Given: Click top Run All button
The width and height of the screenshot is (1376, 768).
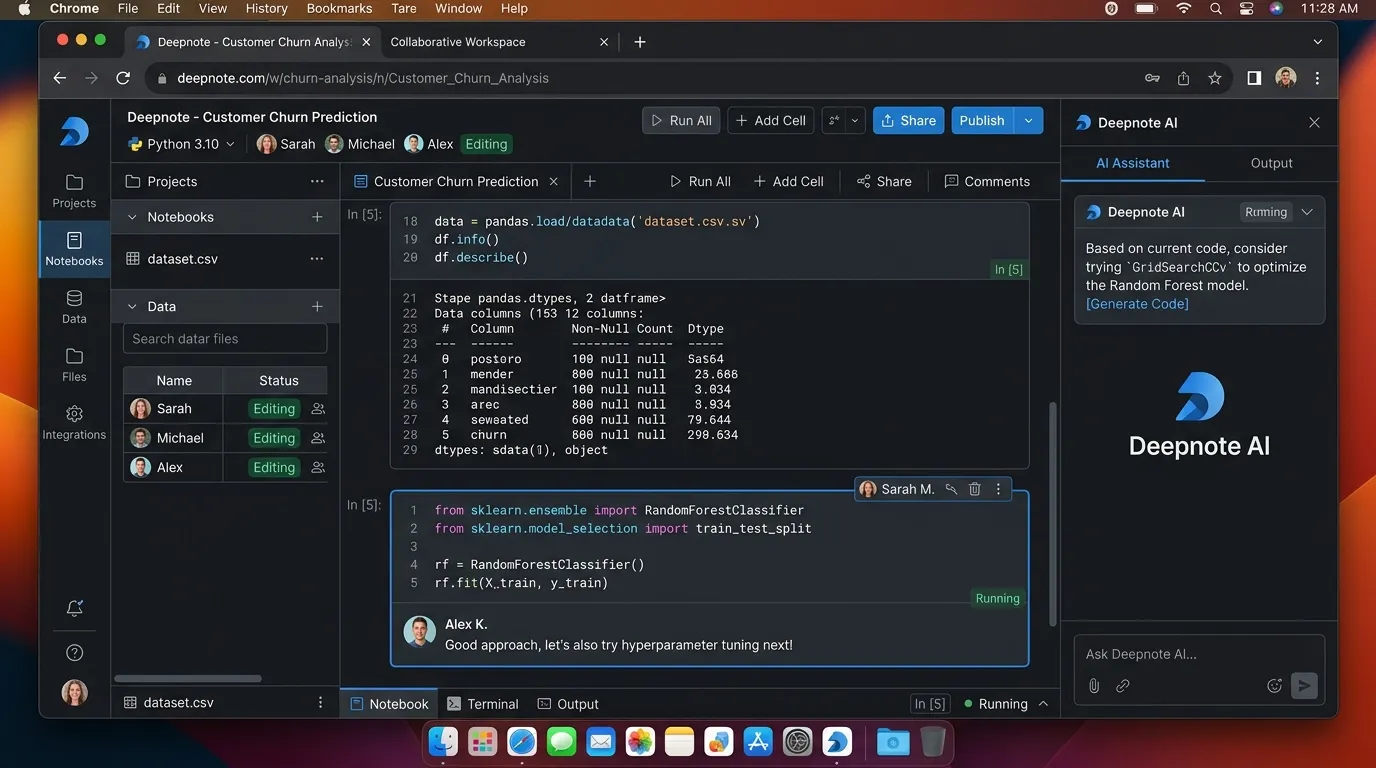Looking at the screenshot, I should (681, 120).
